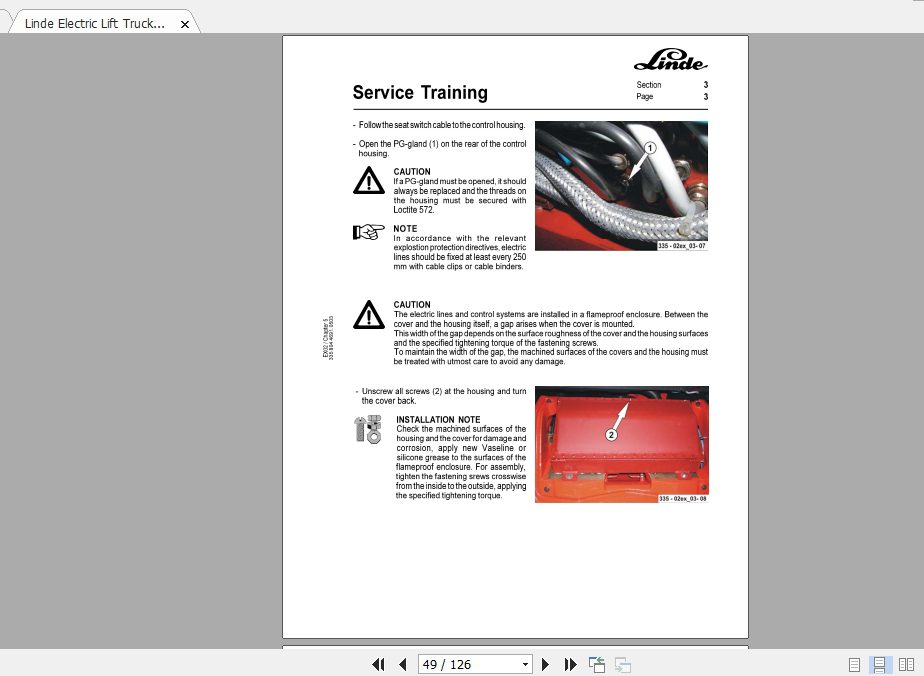Click the 'Unscrew all screws (2)' instruction
924x676 pixels.
[x=441, y=396]
